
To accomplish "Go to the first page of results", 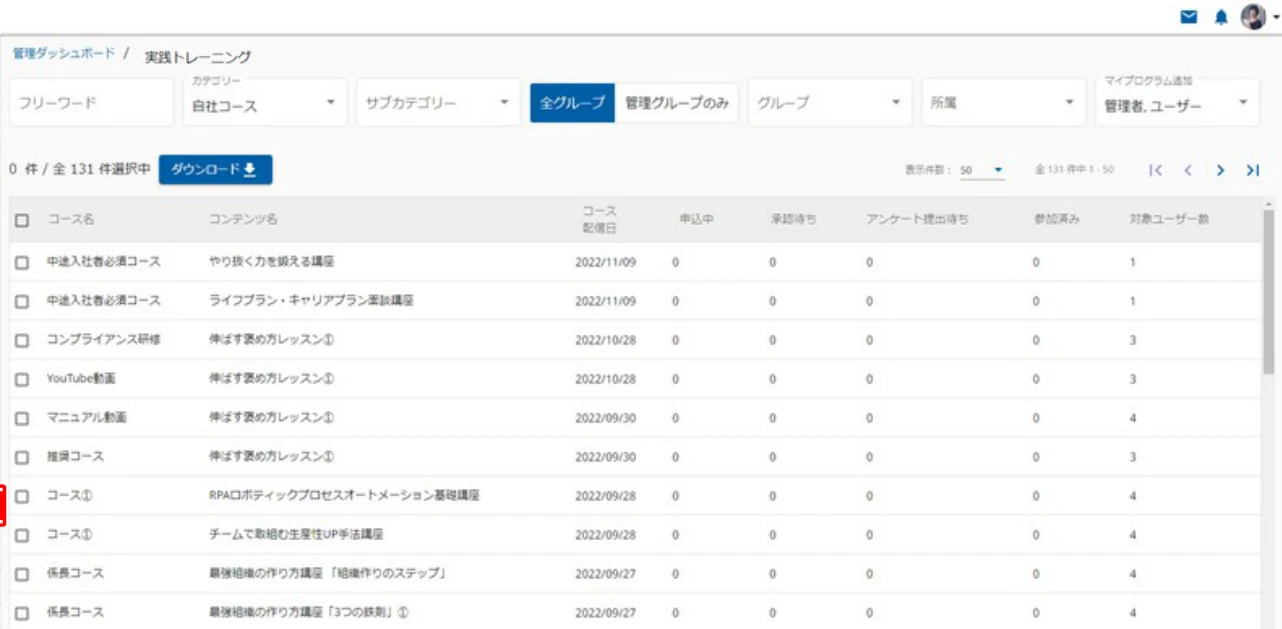I will pyautogui.click(x=1157, y=170).
